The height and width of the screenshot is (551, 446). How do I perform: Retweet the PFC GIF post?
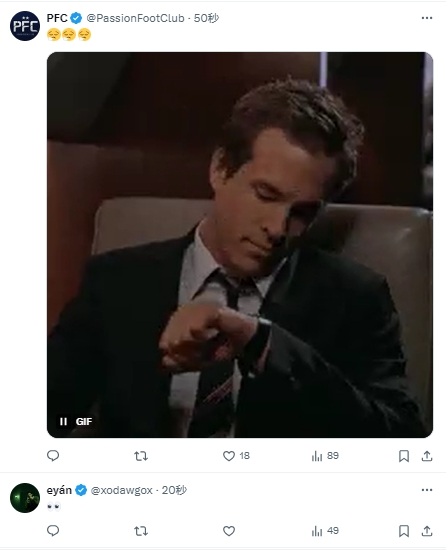141,456
